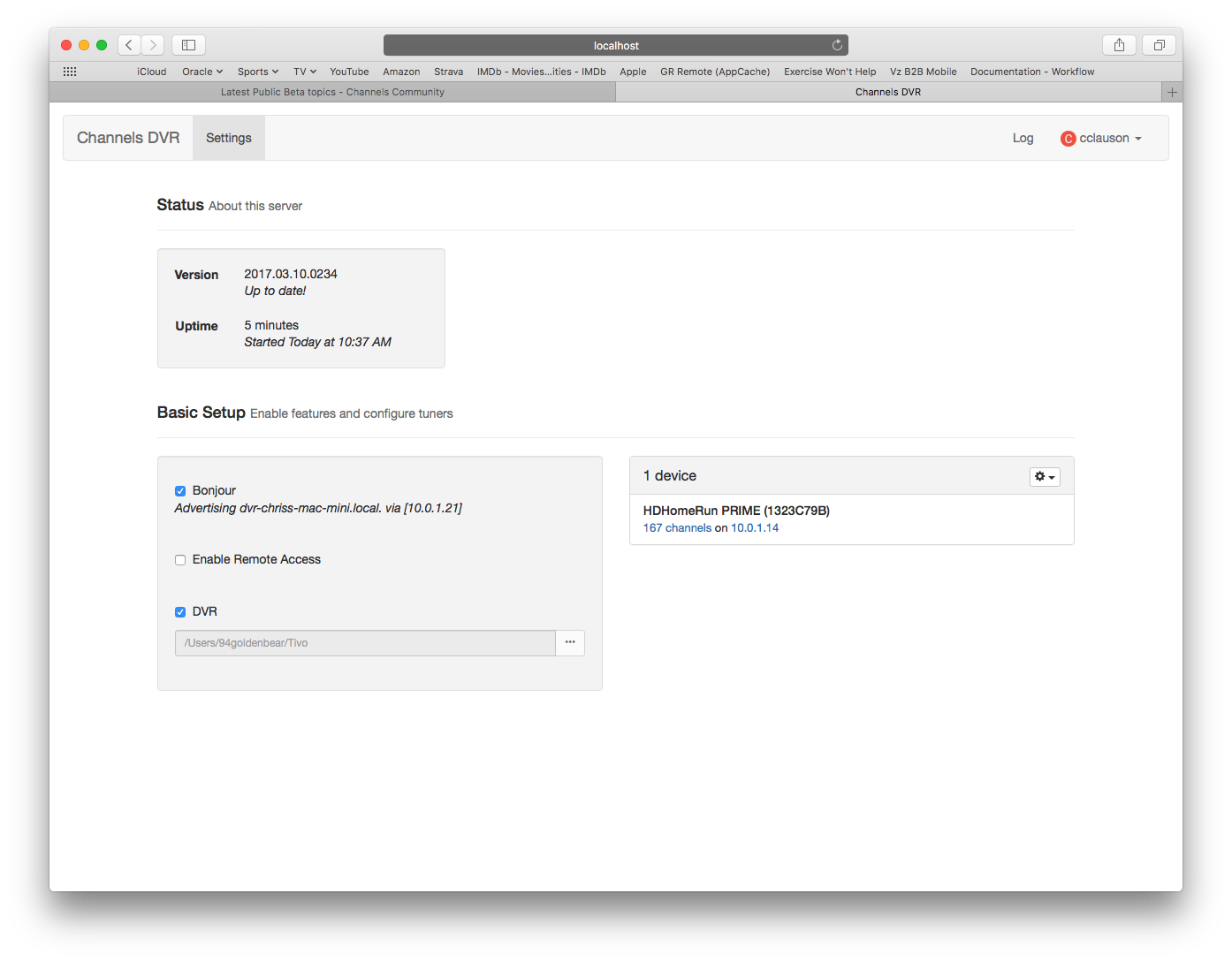Open the 167 channels link

677,528
